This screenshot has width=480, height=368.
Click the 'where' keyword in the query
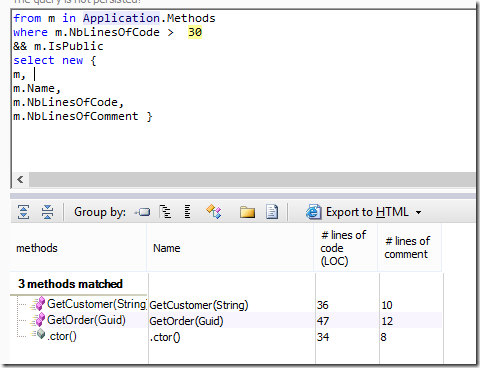pyautogui.click(x=31, y=32)
